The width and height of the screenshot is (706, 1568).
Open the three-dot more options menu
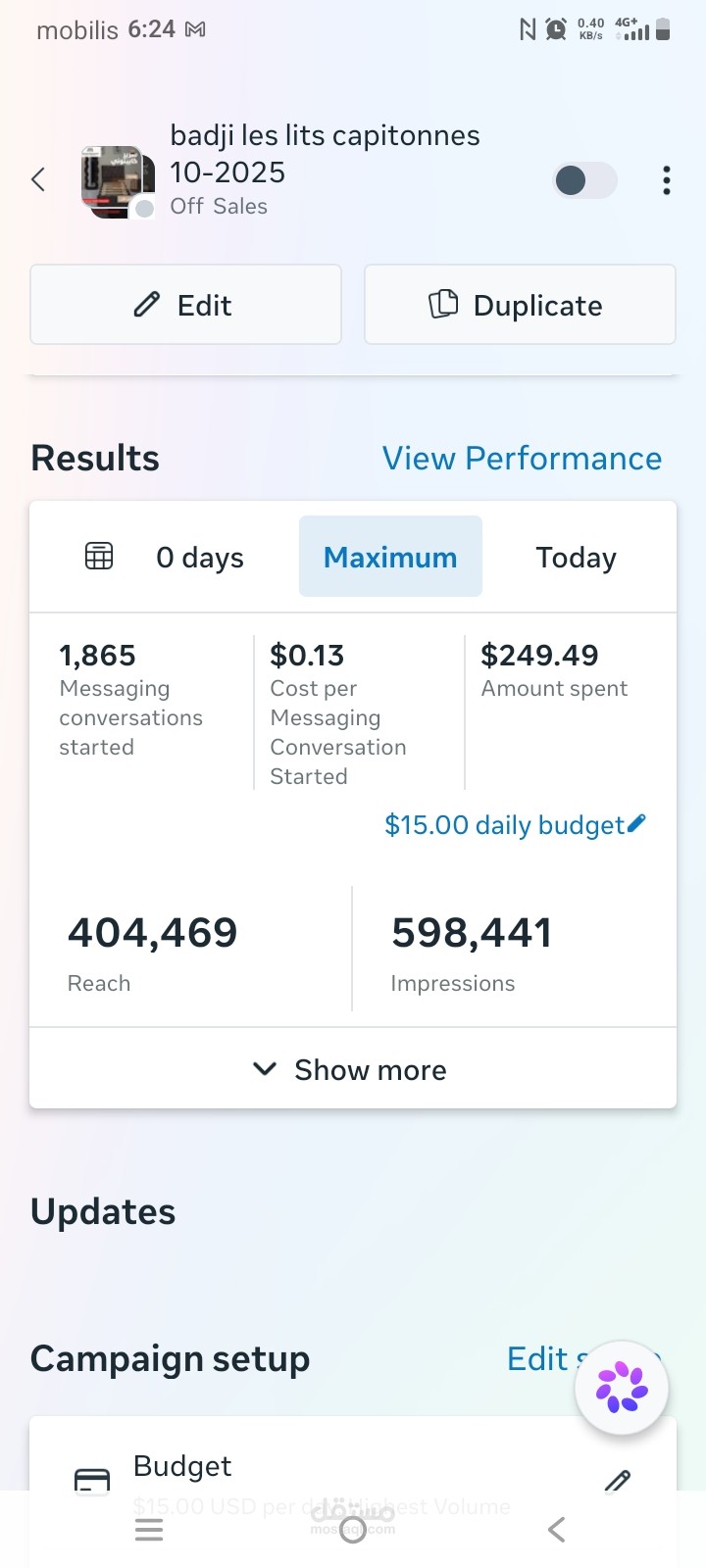(667, 180)
